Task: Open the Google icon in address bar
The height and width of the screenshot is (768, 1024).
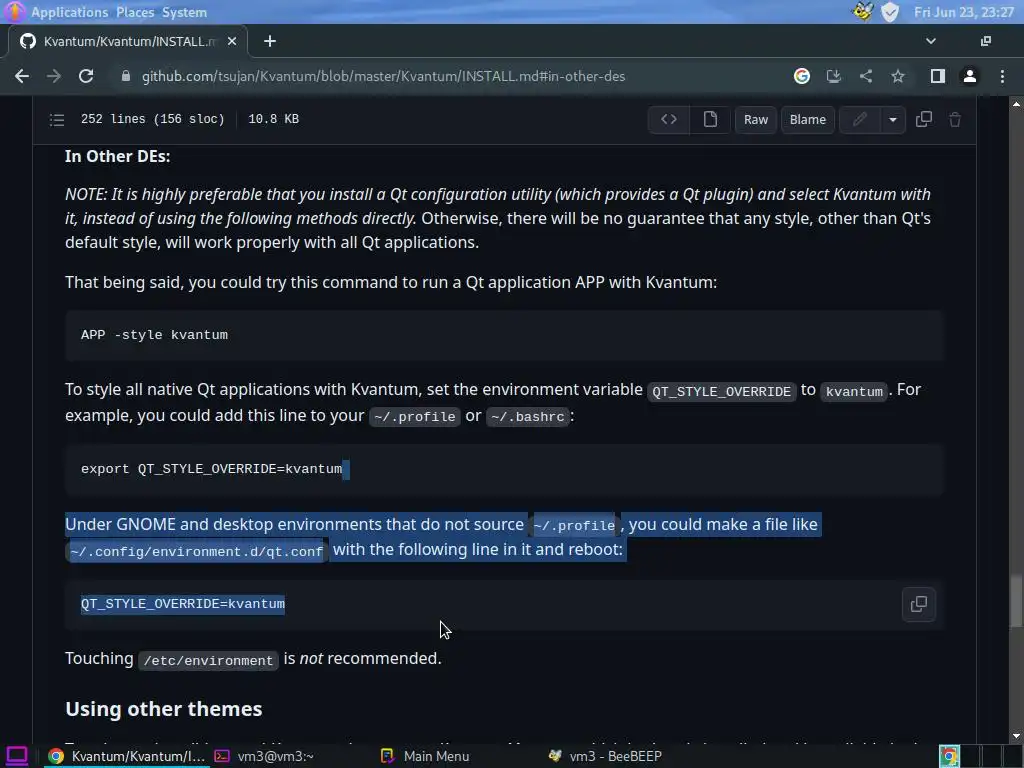Action: [802, 76]
